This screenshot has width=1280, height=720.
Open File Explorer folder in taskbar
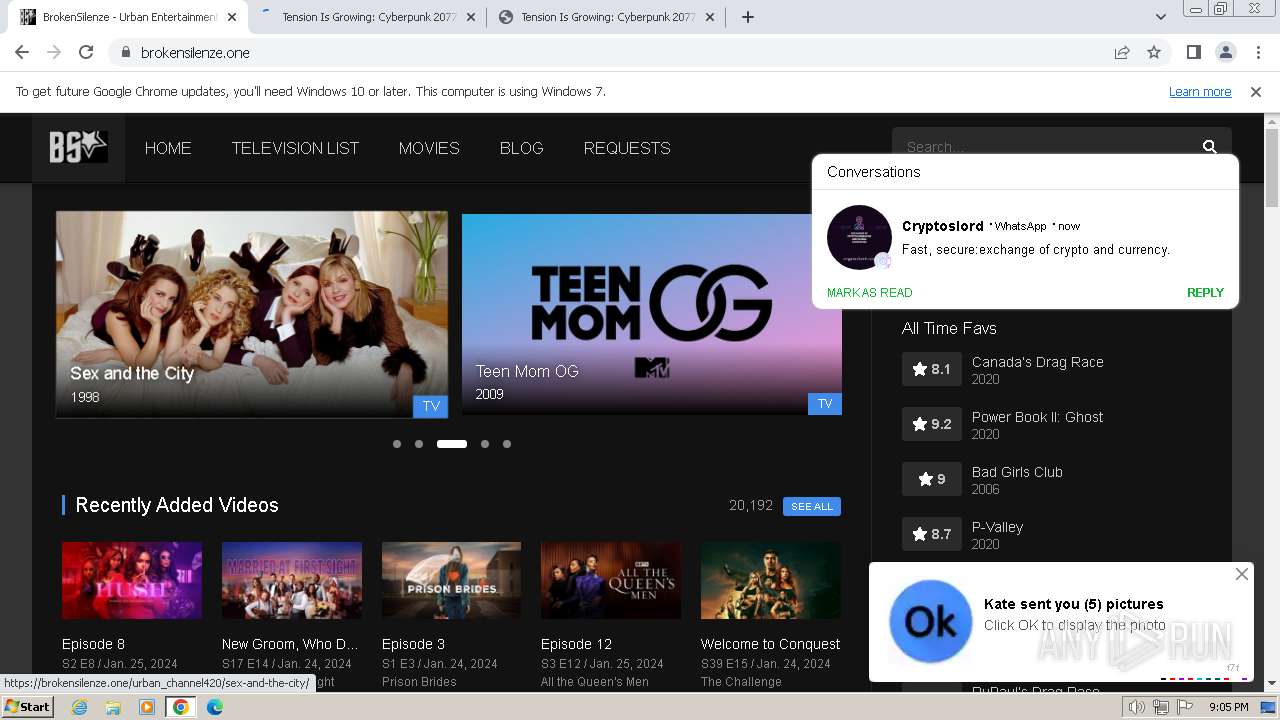[x=113, y=707]
